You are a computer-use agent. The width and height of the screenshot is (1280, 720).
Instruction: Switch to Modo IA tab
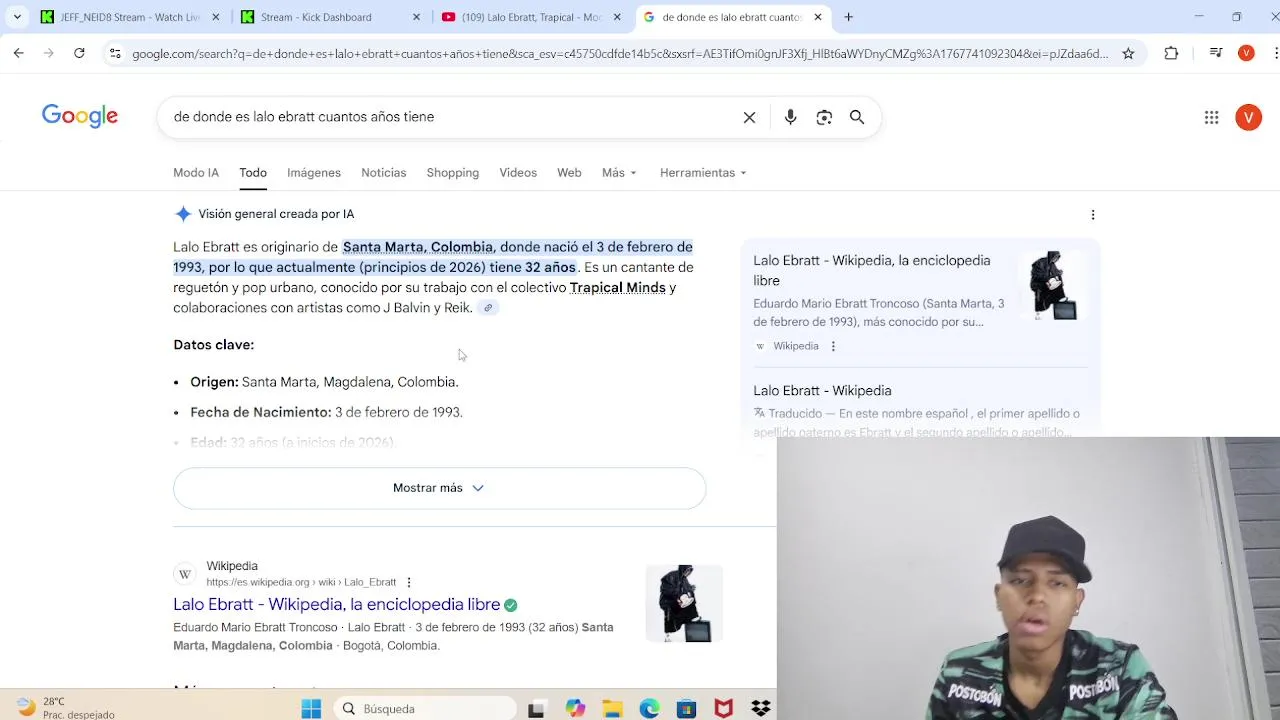click(x=196, y=173)
